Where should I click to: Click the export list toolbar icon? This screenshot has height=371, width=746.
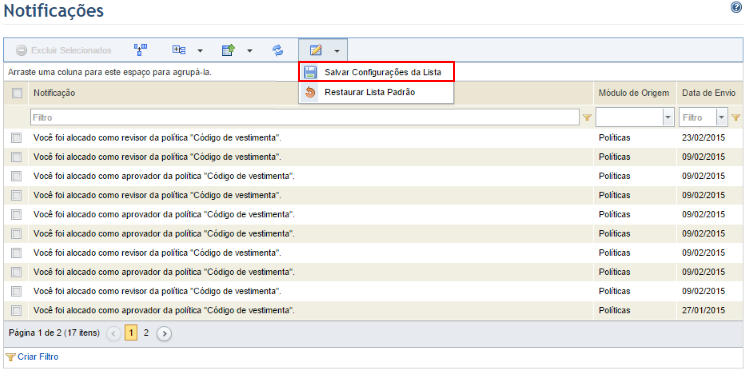(229, 50)
